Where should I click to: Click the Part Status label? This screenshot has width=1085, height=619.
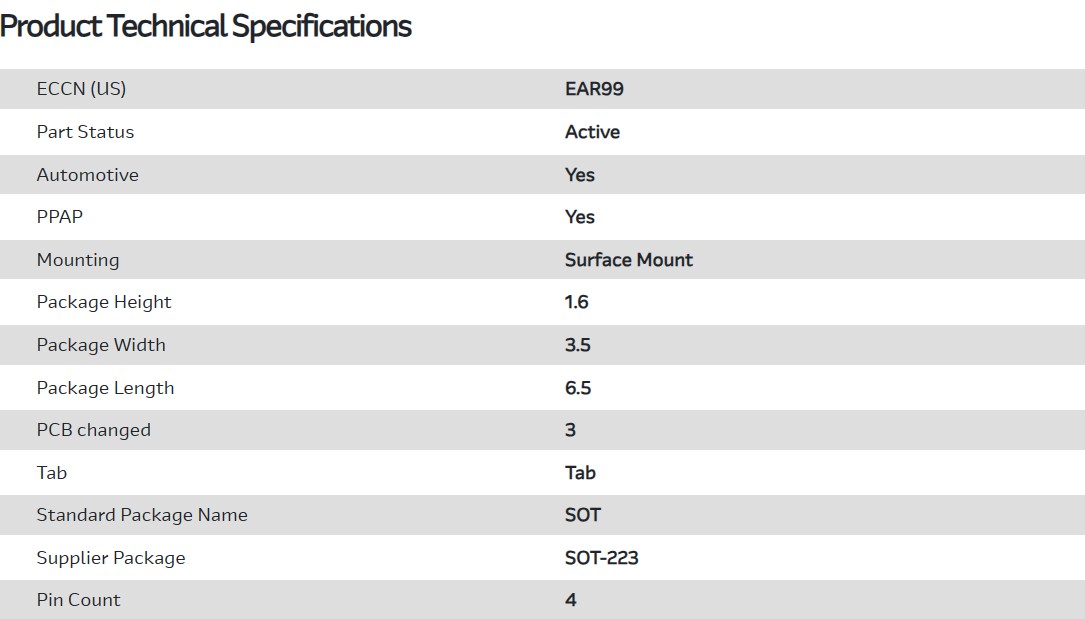pos(85,132)
